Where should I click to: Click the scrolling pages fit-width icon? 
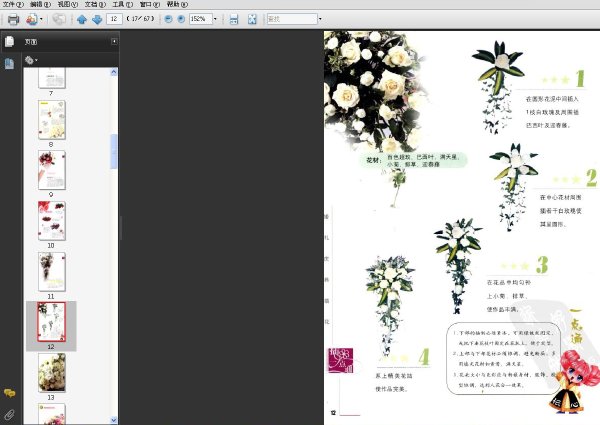pos(234,19)
